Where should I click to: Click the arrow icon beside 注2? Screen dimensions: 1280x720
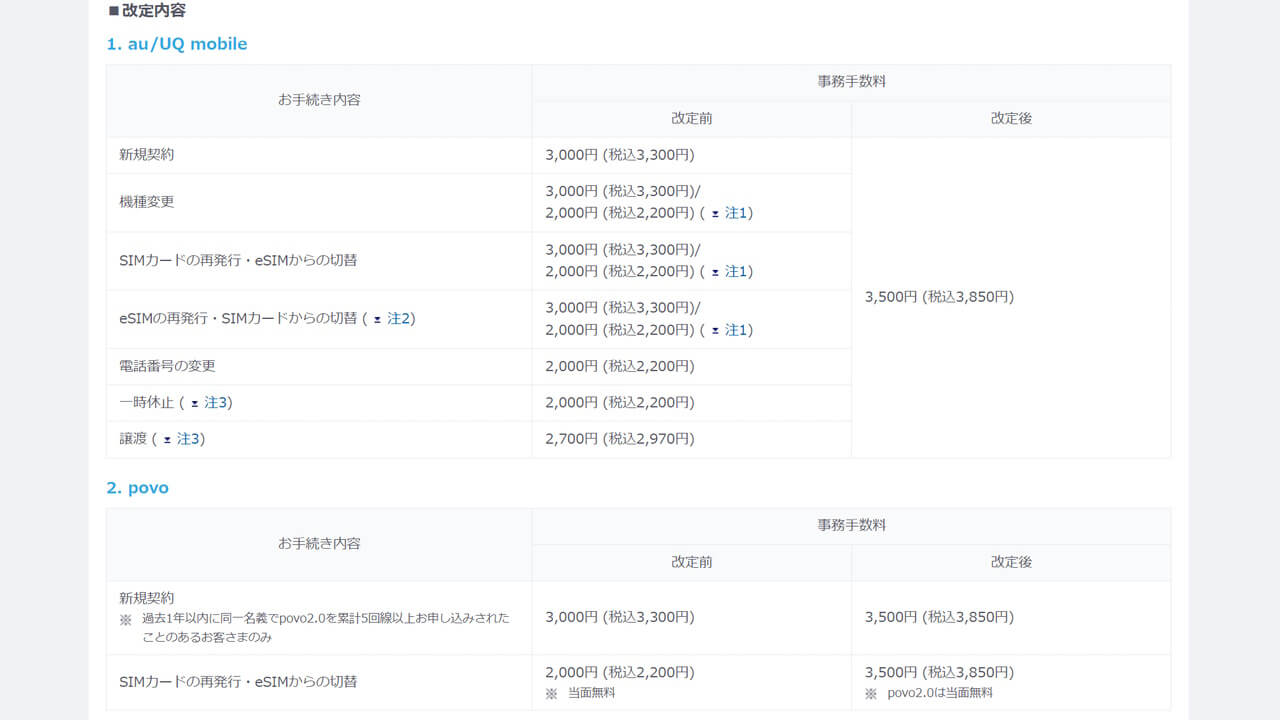pyautogui.click(x=377, y=319)
